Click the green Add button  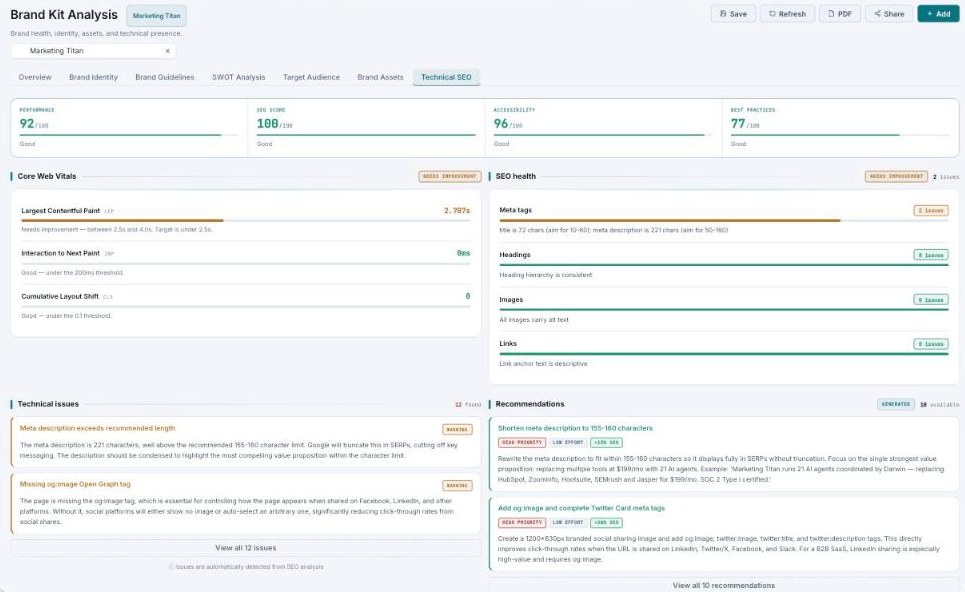pos(938,14)
